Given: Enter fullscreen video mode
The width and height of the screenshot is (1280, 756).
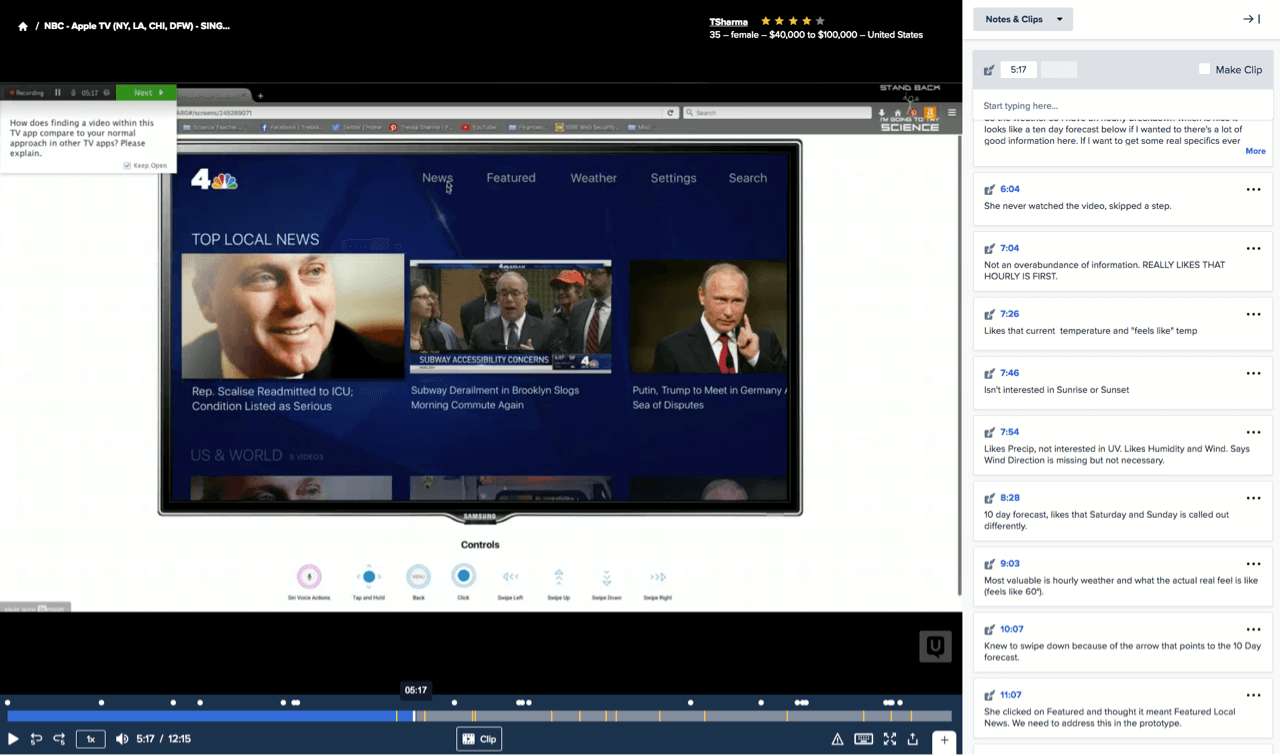Looking at the screenshot, I should pyautogui.click(x=889, y=739).
